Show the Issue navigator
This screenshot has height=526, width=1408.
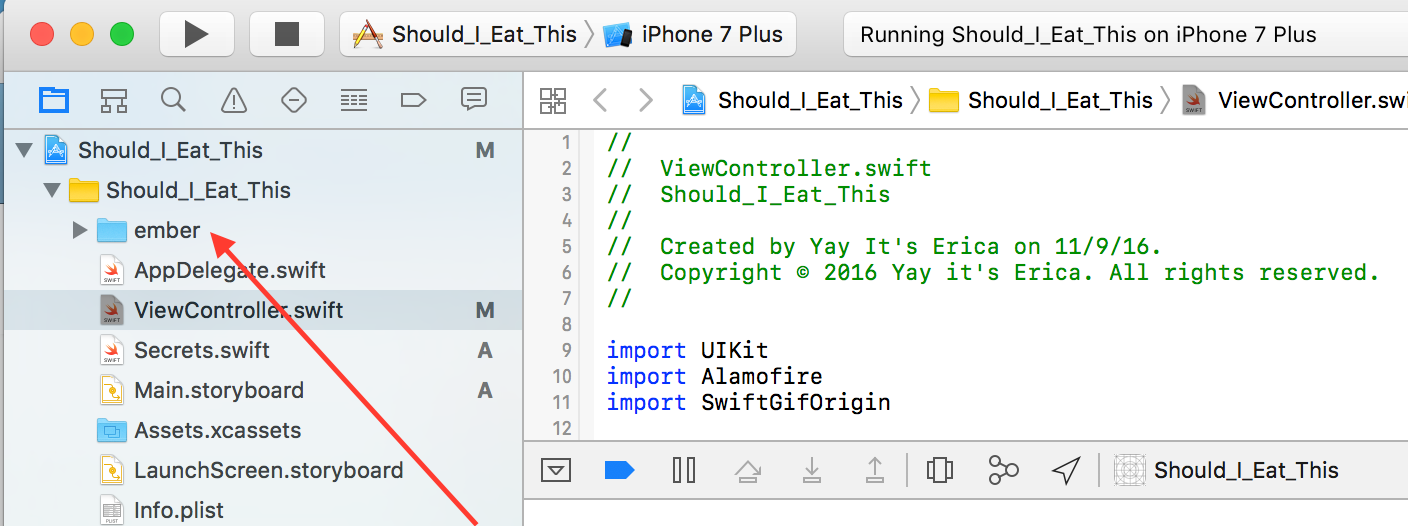pos(233,100)
